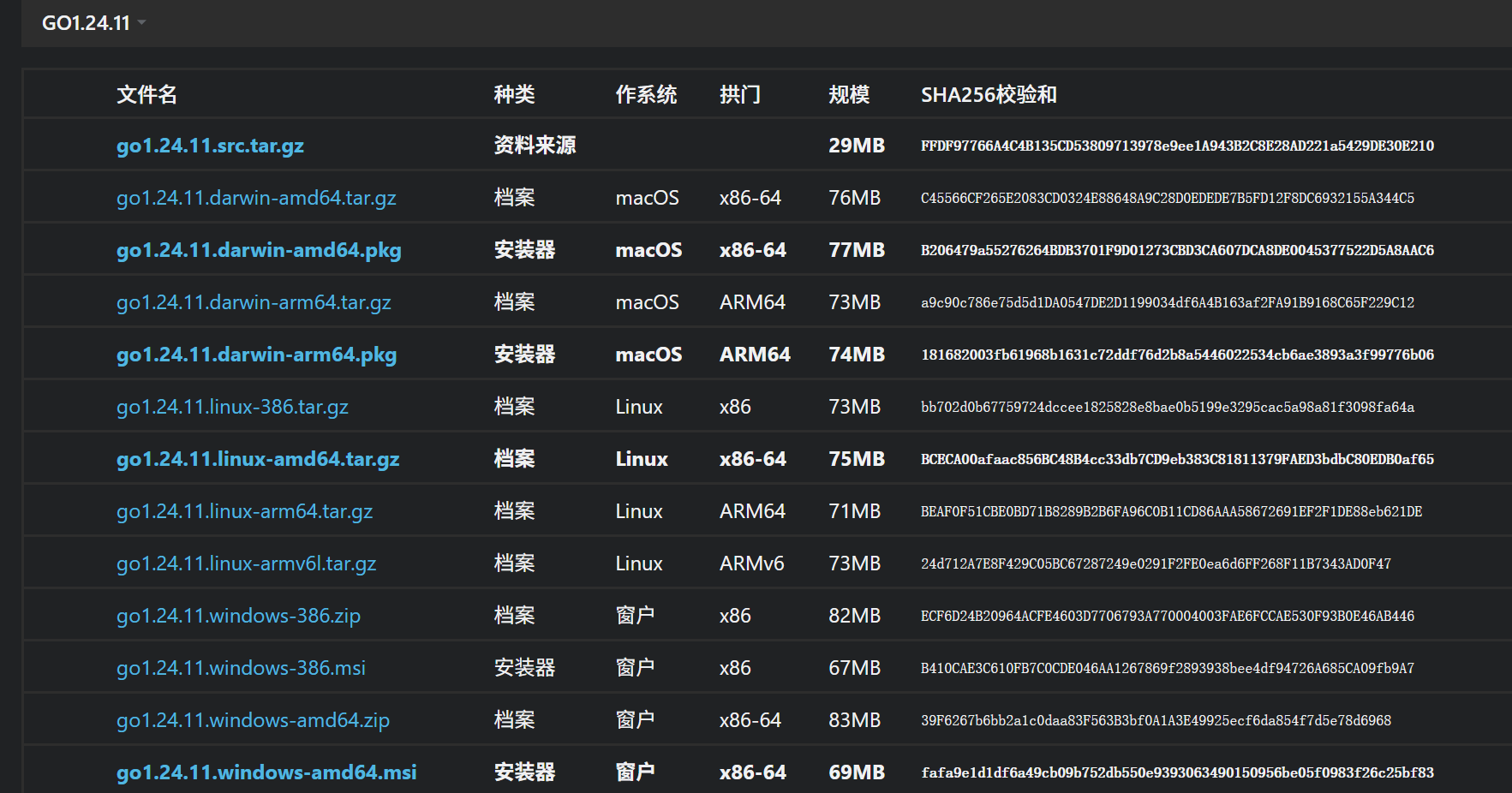The image size is (1512, 793).
Task: Click the SHA256 hash for windows-amd64.msi
Action: [1177, 772]
